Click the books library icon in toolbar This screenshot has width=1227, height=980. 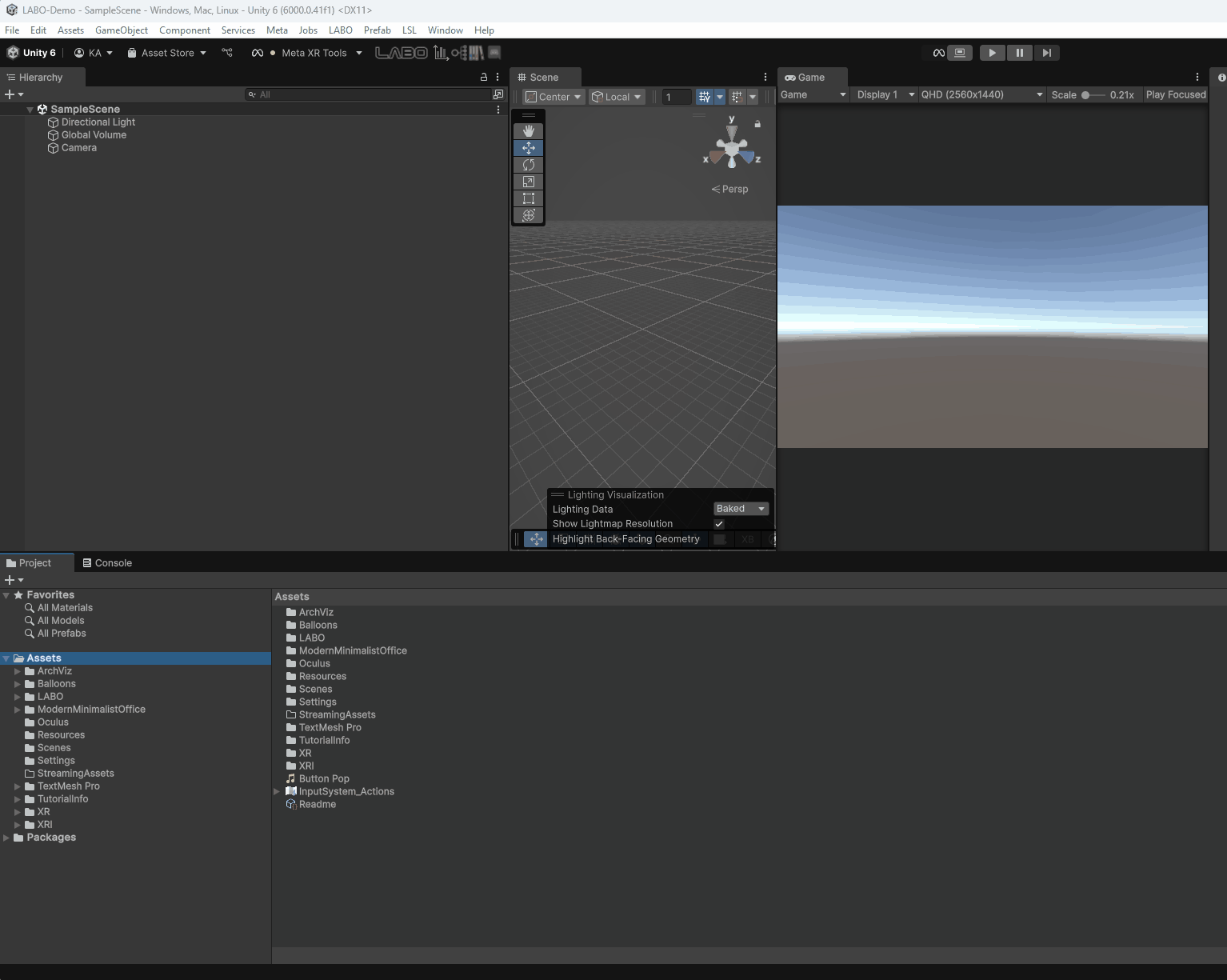pos(476,53)
